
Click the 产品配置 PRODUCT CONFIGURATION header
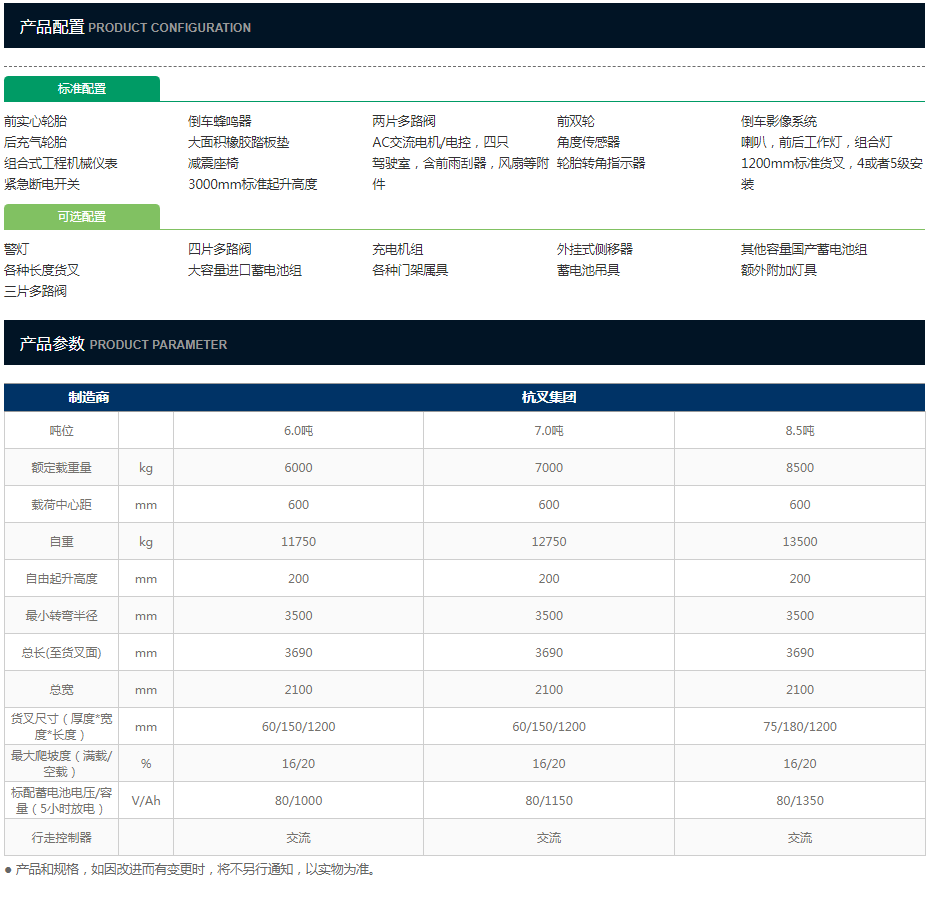pyautogui.click(x=135, y=27)
